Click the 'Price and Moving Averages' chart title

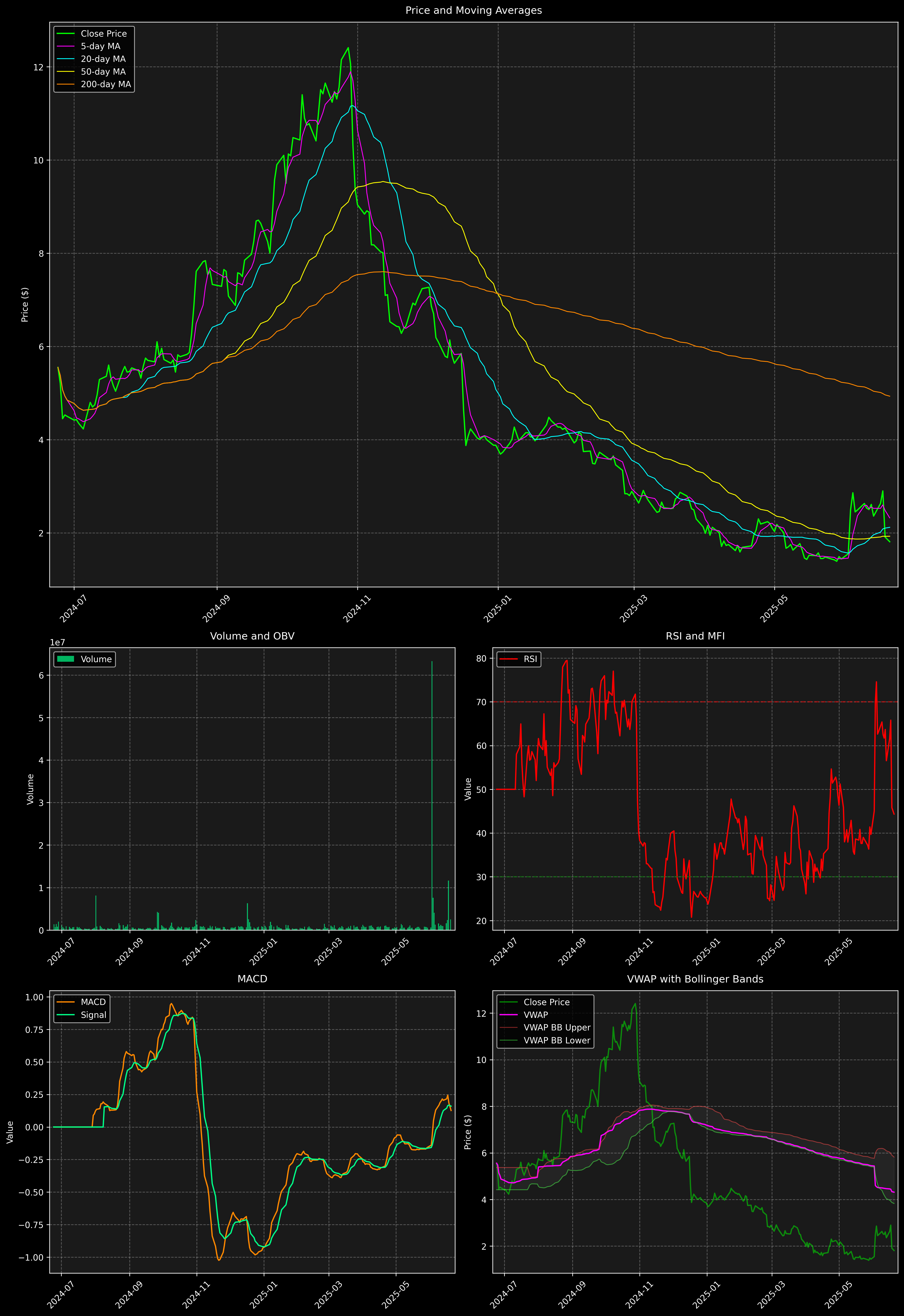(473, 10)
